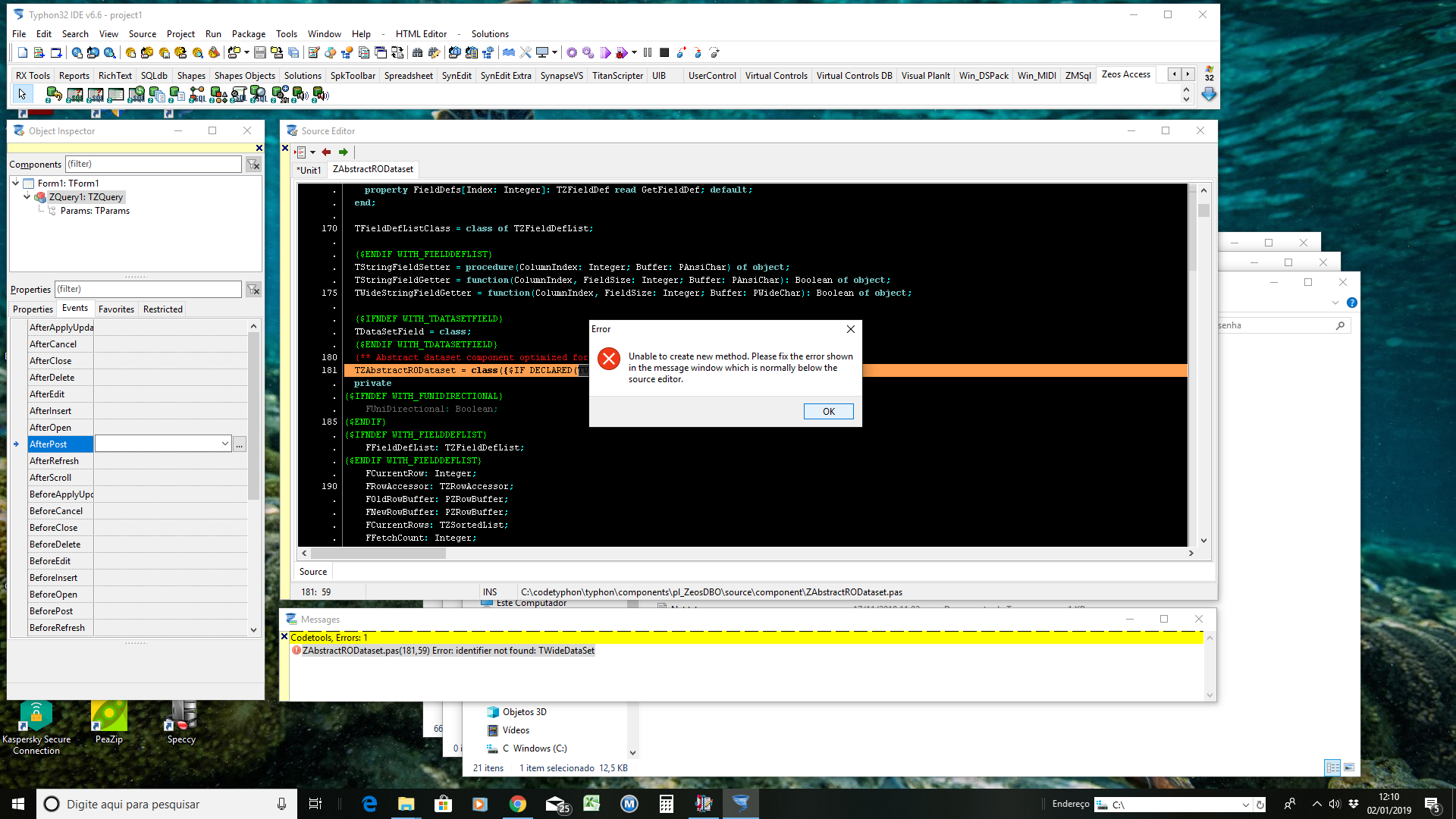Click the Save toolbar icon

pyautogui.click(x=260, y=53)
